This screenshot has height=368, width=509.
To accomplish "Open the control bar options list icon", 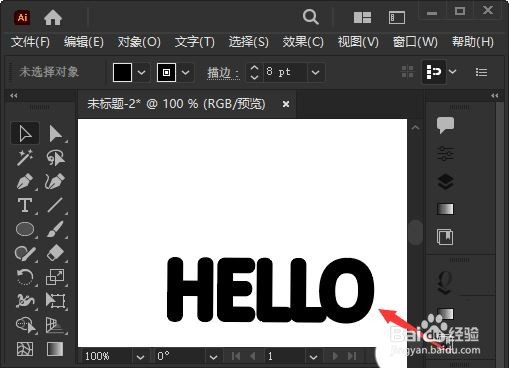I will click(481, 72).
